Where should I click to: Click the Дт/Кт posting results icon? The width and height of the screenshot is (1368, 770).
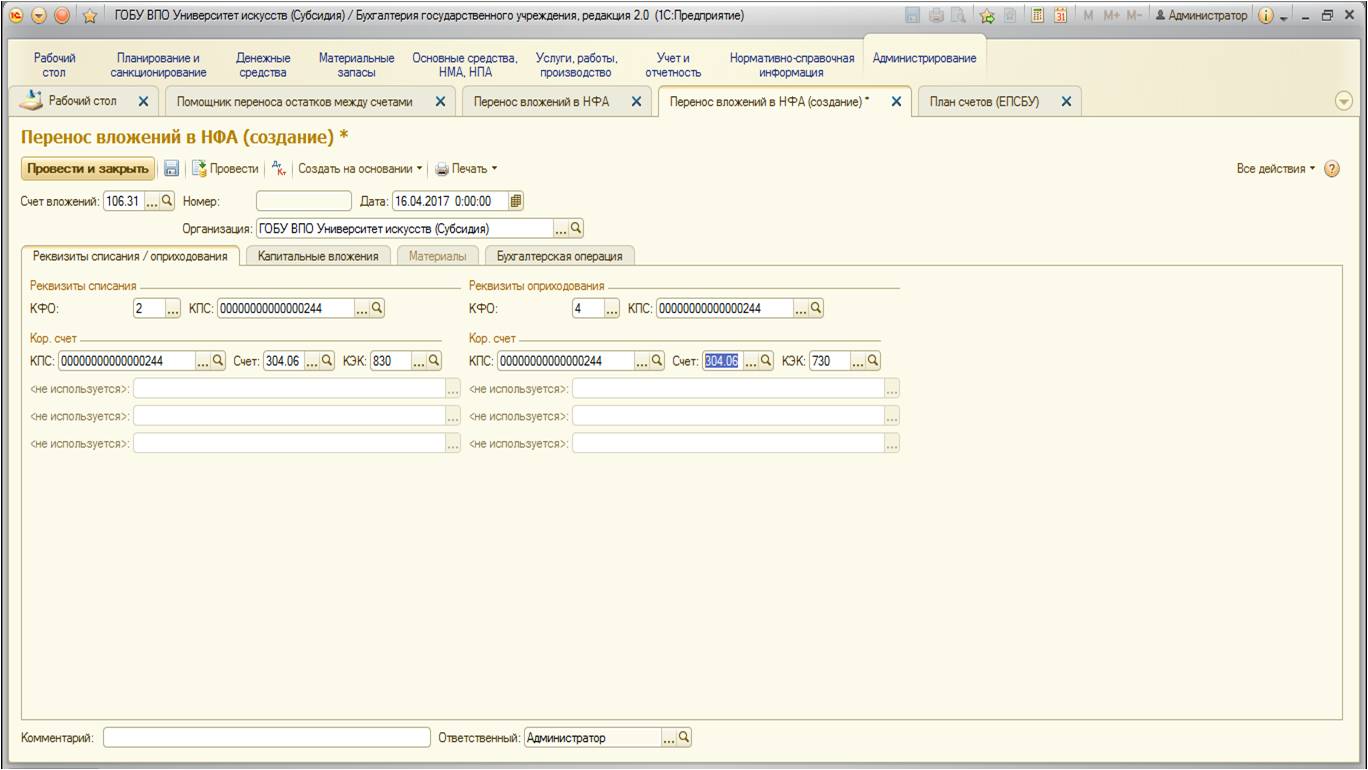279,169
